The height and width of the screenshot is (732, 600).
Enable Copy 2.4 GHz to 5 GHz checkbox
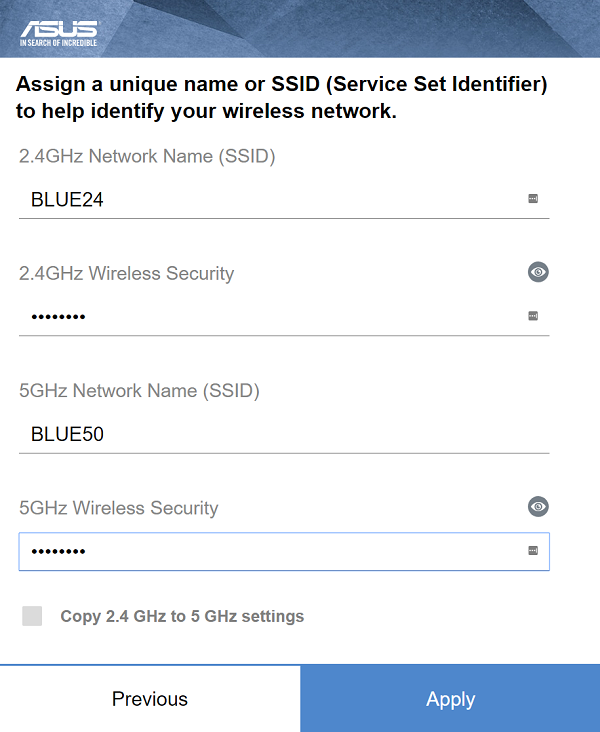tap(32, 616)
